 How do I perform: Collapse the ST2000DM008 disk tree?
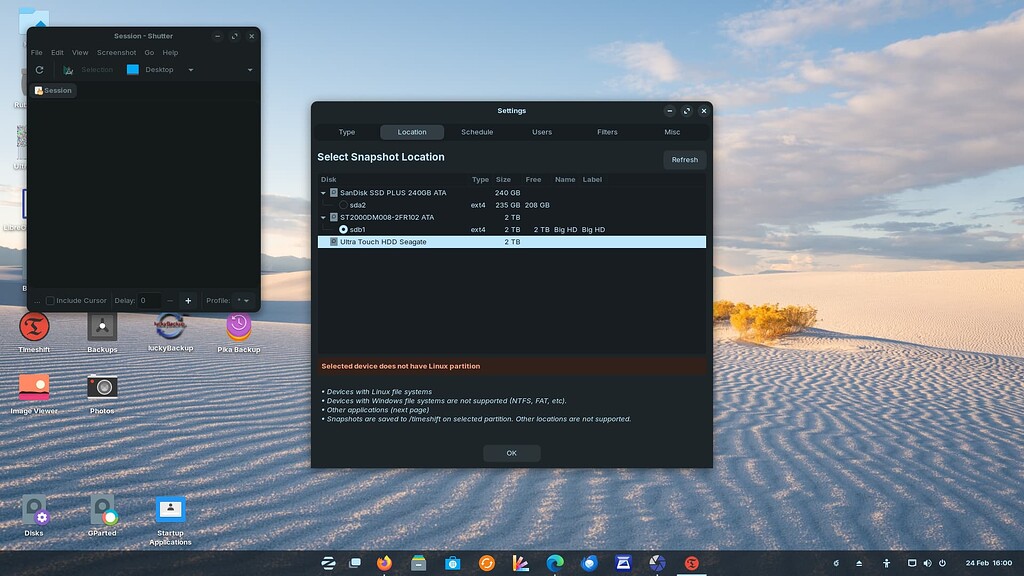click(323, 217)
